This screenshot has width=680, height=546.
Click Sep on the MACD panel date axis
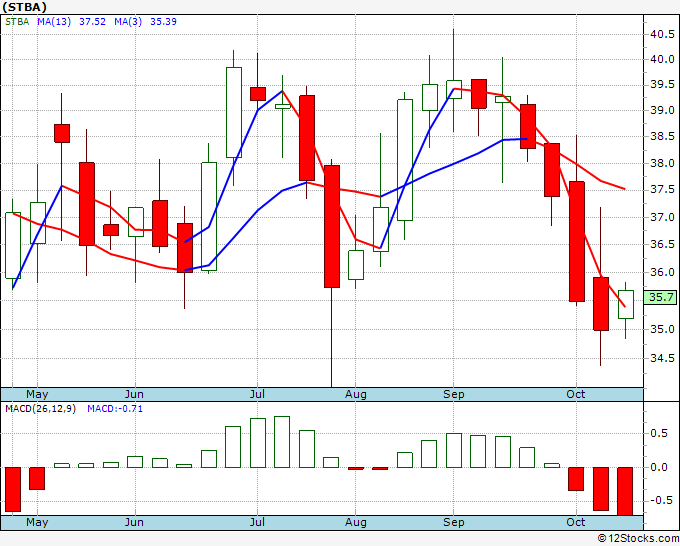coord(454,522)
